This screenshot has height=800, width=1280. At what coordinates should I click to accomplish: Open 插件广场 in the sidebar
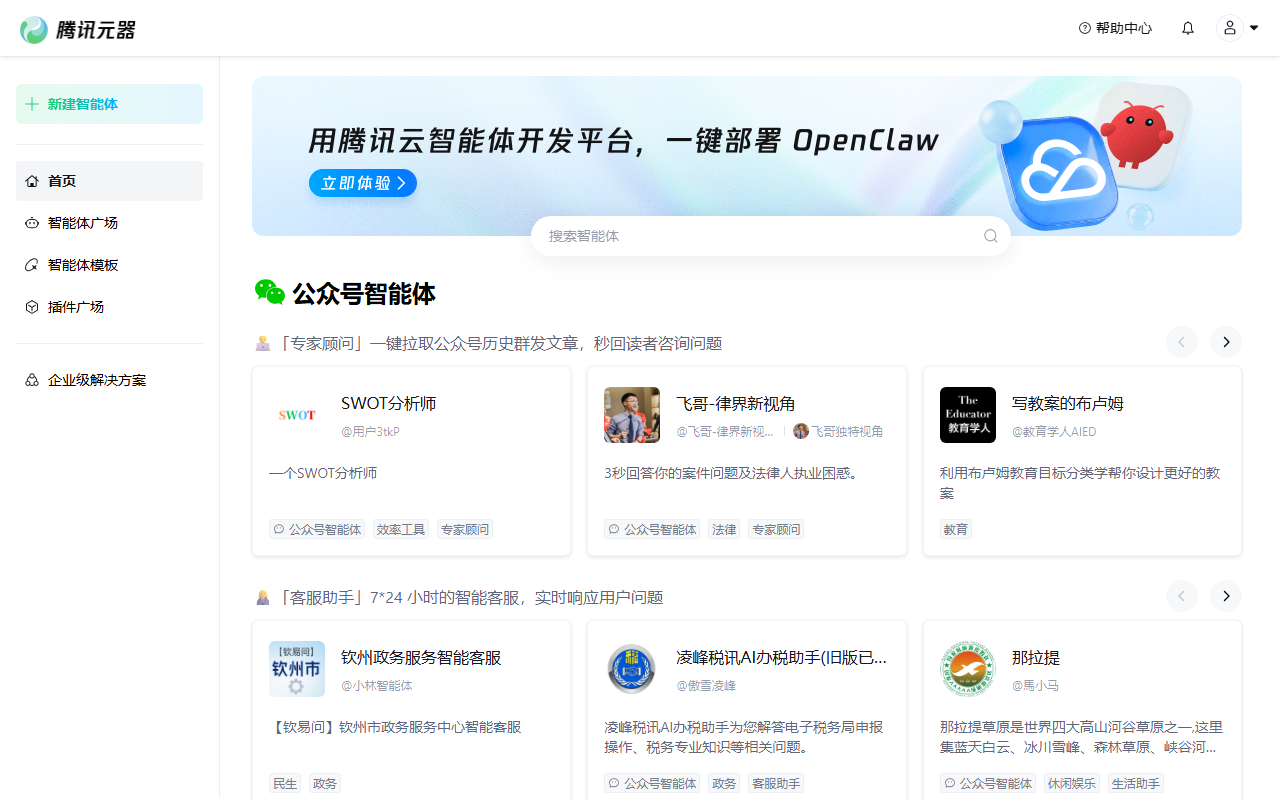coord(109,307)
